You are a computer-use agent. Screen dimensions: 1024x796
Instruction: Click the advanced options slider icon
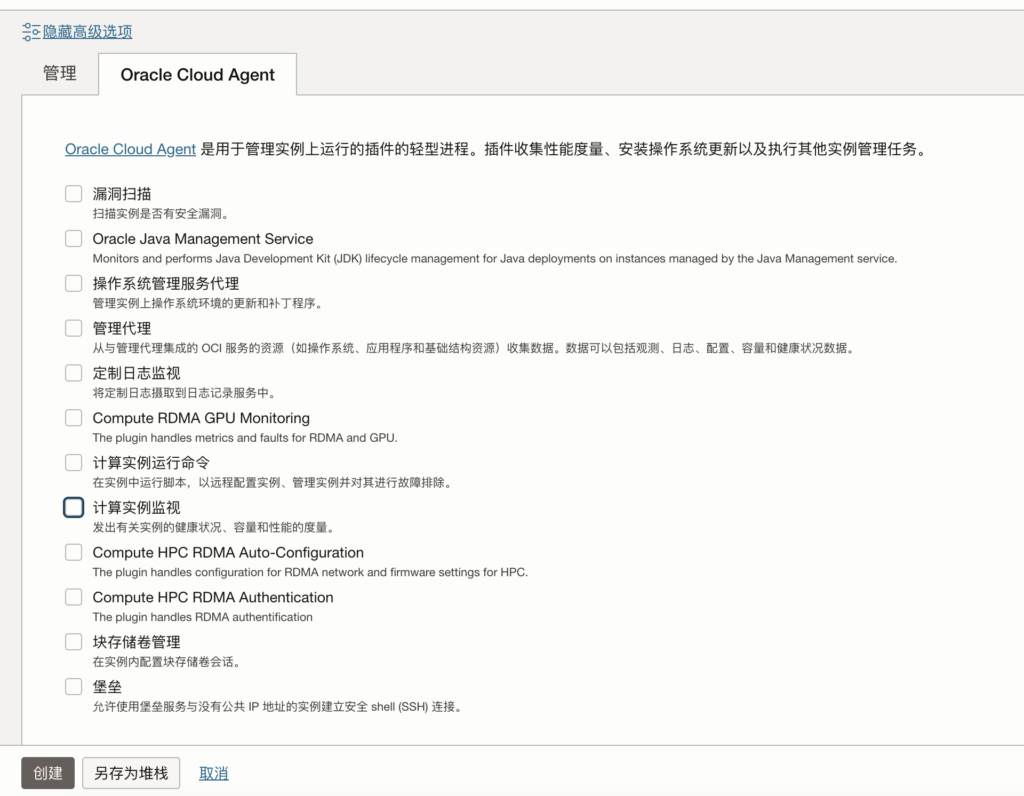[31, 31]
